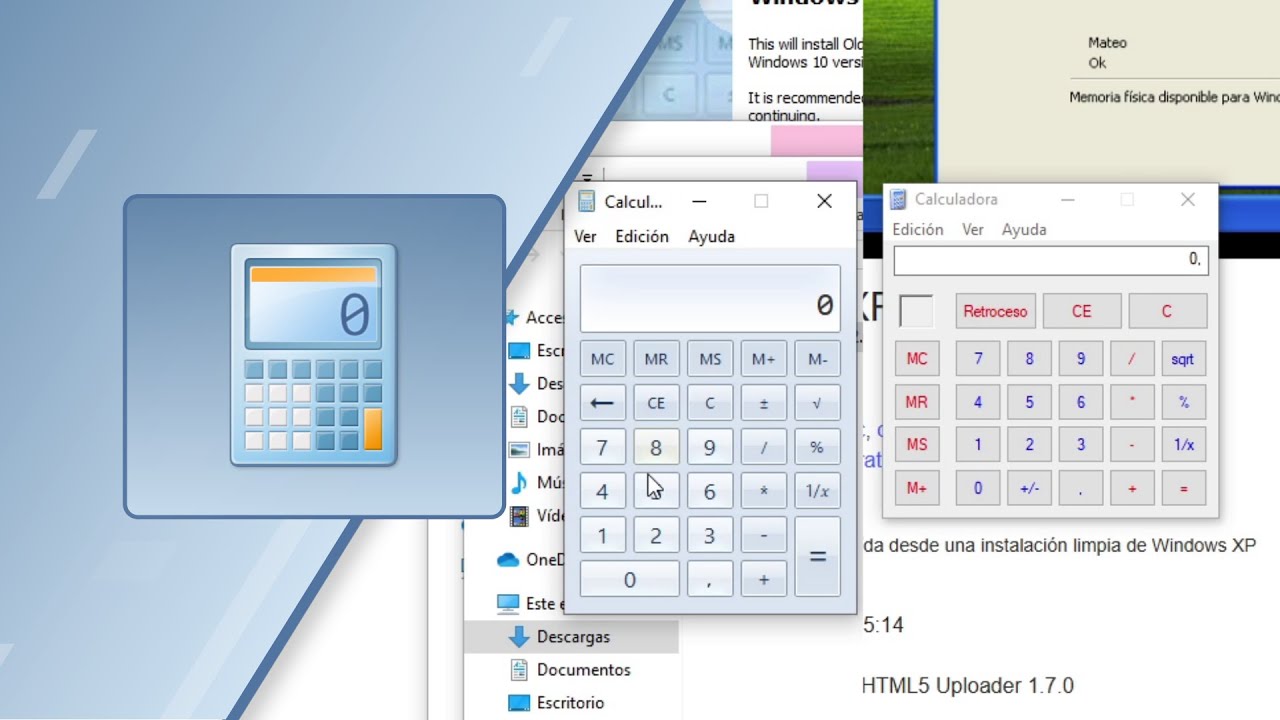Click digit 3 in Windows 7 calculator
Screen dimensions: 1280x720
tap(710, 535)
